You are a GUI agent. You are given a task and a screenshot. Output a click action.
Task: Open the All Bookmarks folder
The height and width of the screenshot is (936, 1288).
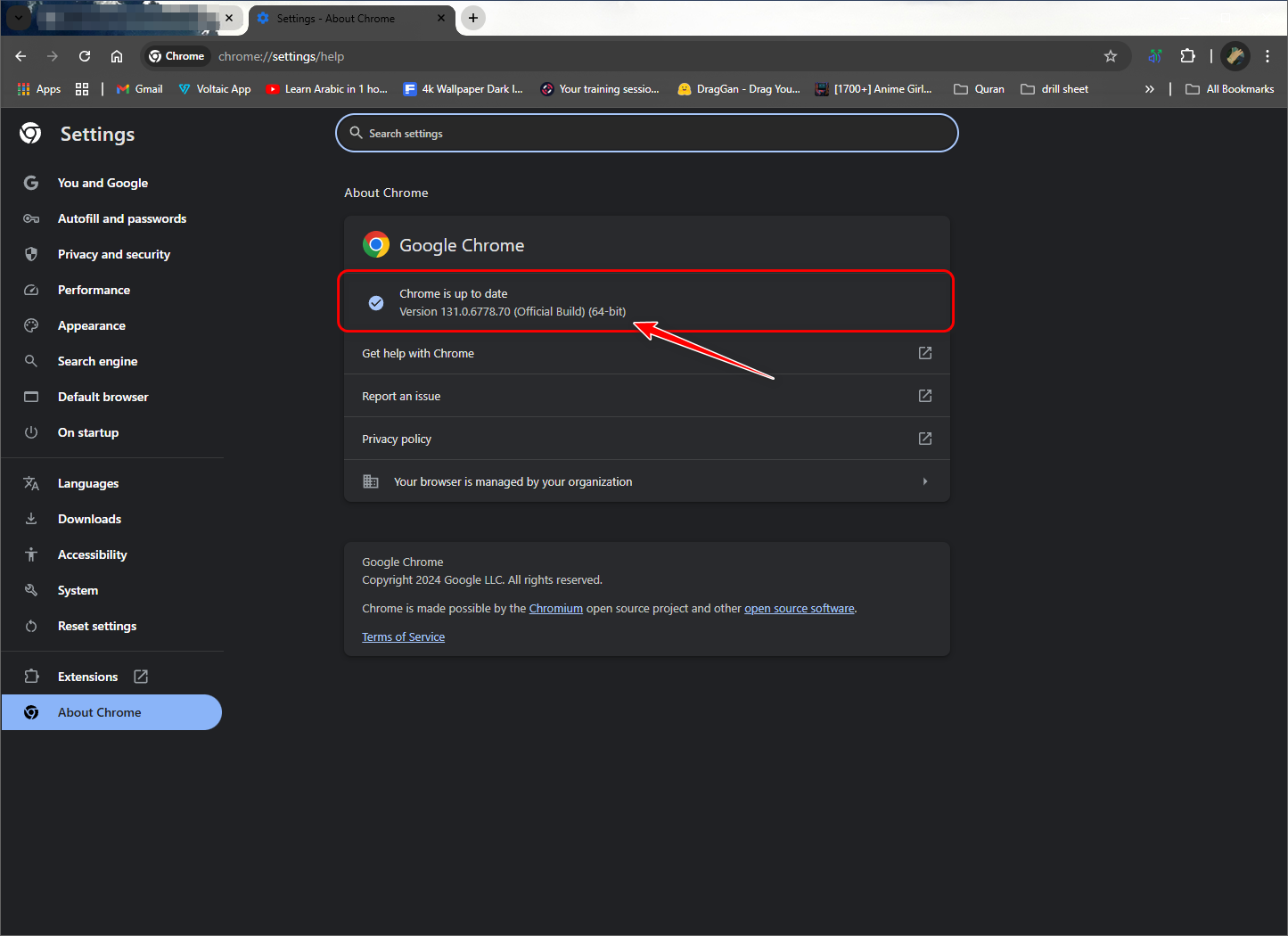click(x=1230, y=89)
